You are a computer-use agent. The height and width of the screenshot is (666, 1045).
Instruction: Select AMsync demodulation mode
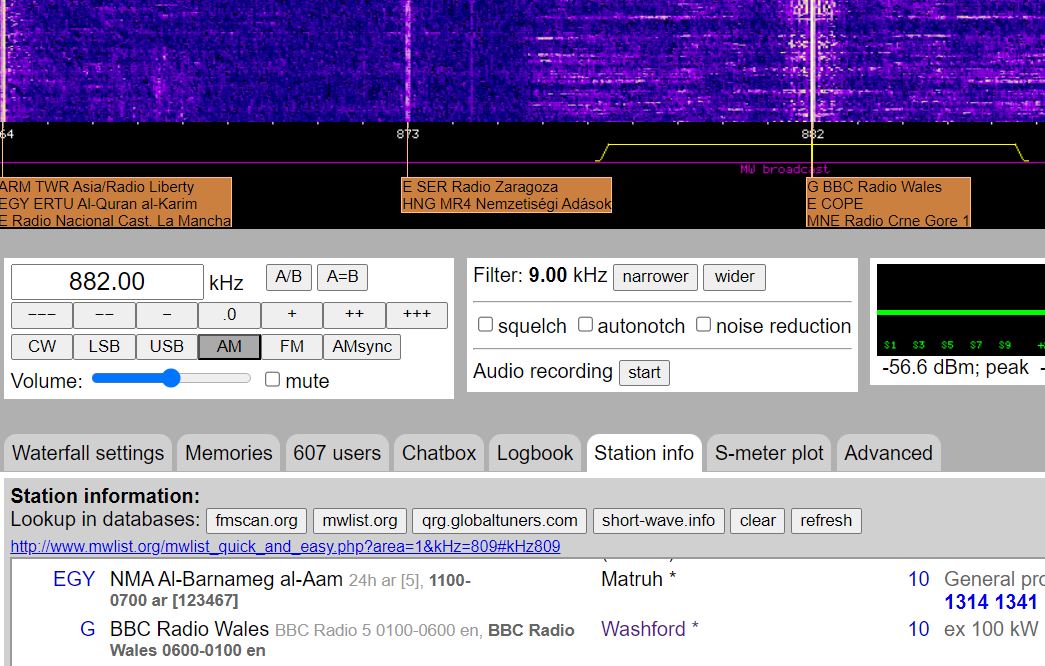click(362, 347)
